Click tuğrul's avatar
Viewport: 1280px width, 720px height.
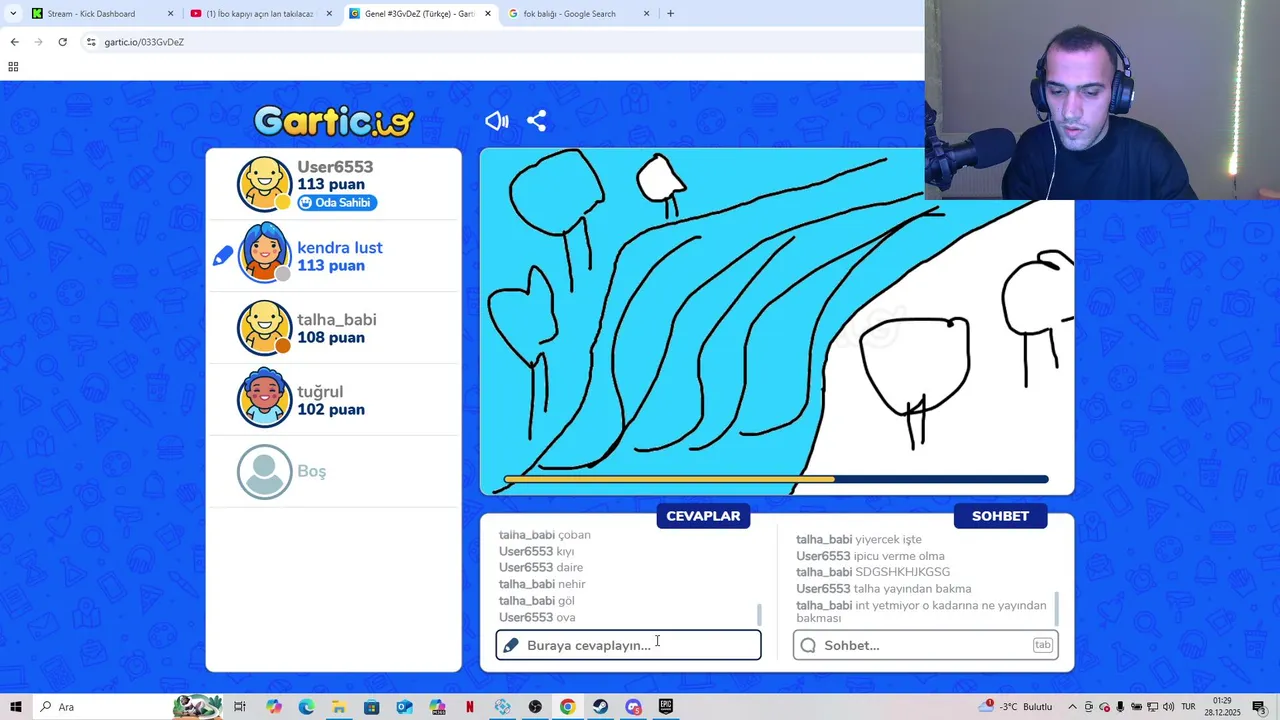point(264,400)
